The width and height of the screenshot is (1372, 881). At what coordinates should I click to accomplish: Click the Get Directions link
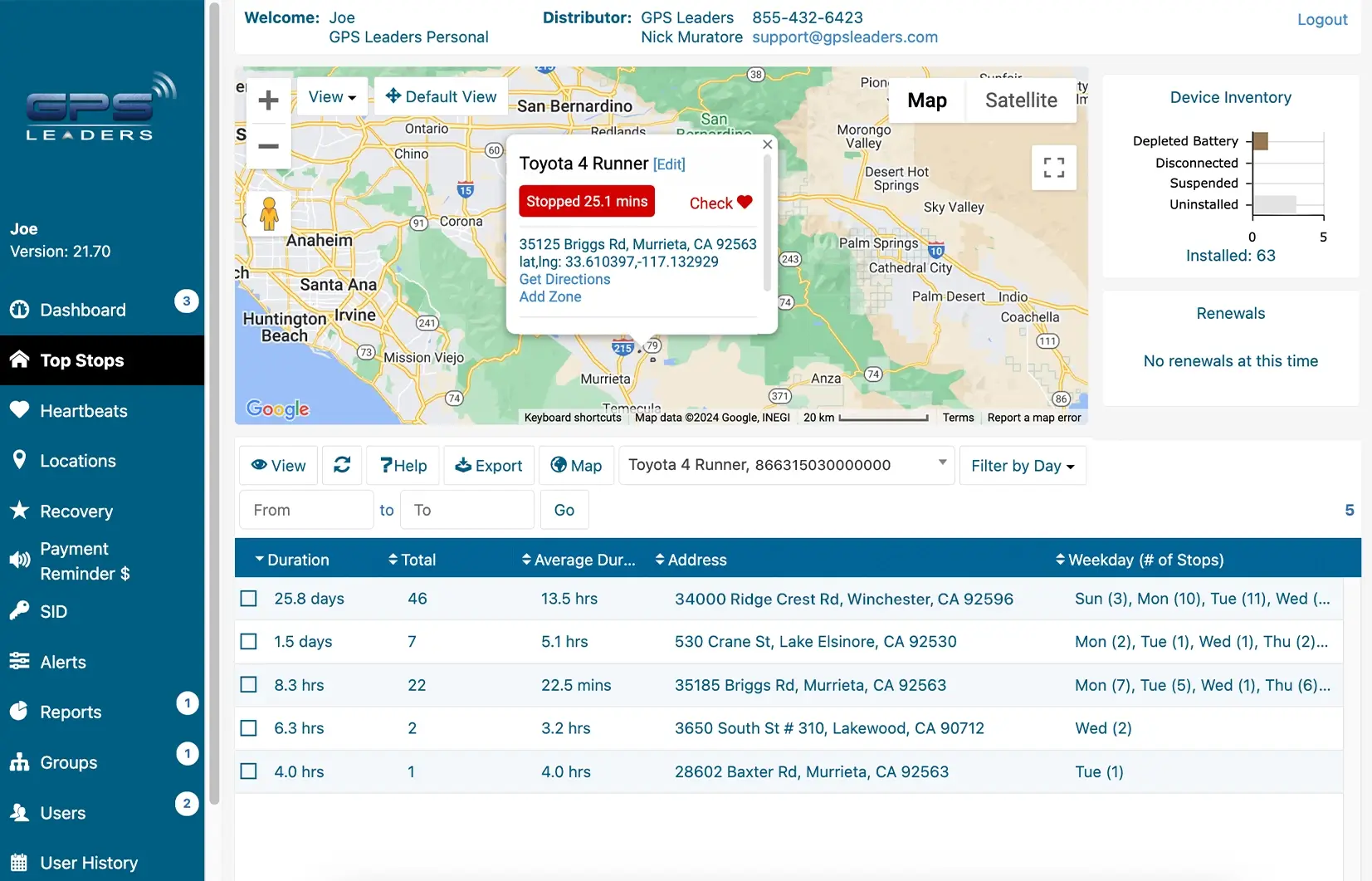click(x=564, y=279)
